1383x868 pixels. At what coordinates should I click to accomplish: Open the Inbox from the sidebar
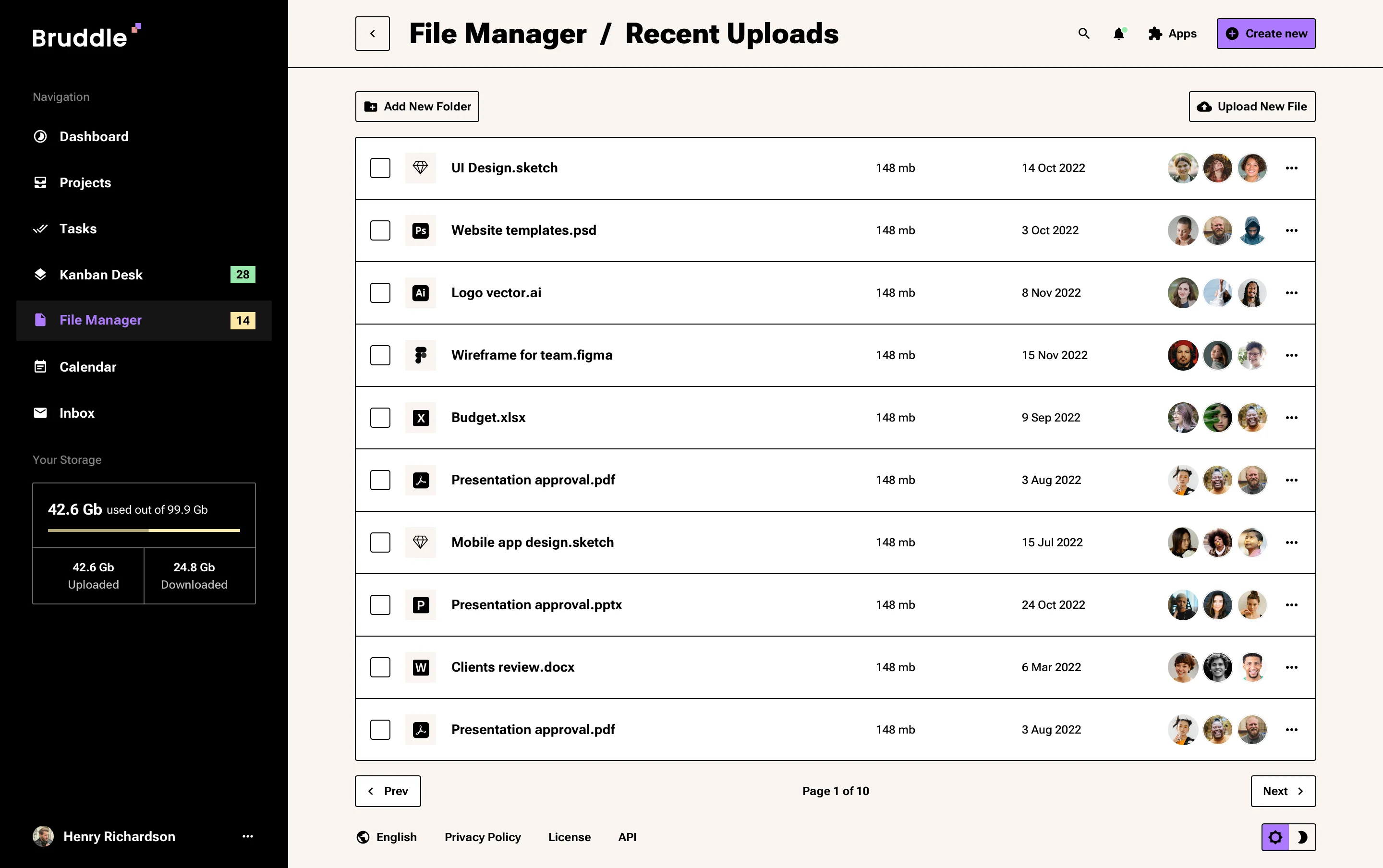point(76,413)
